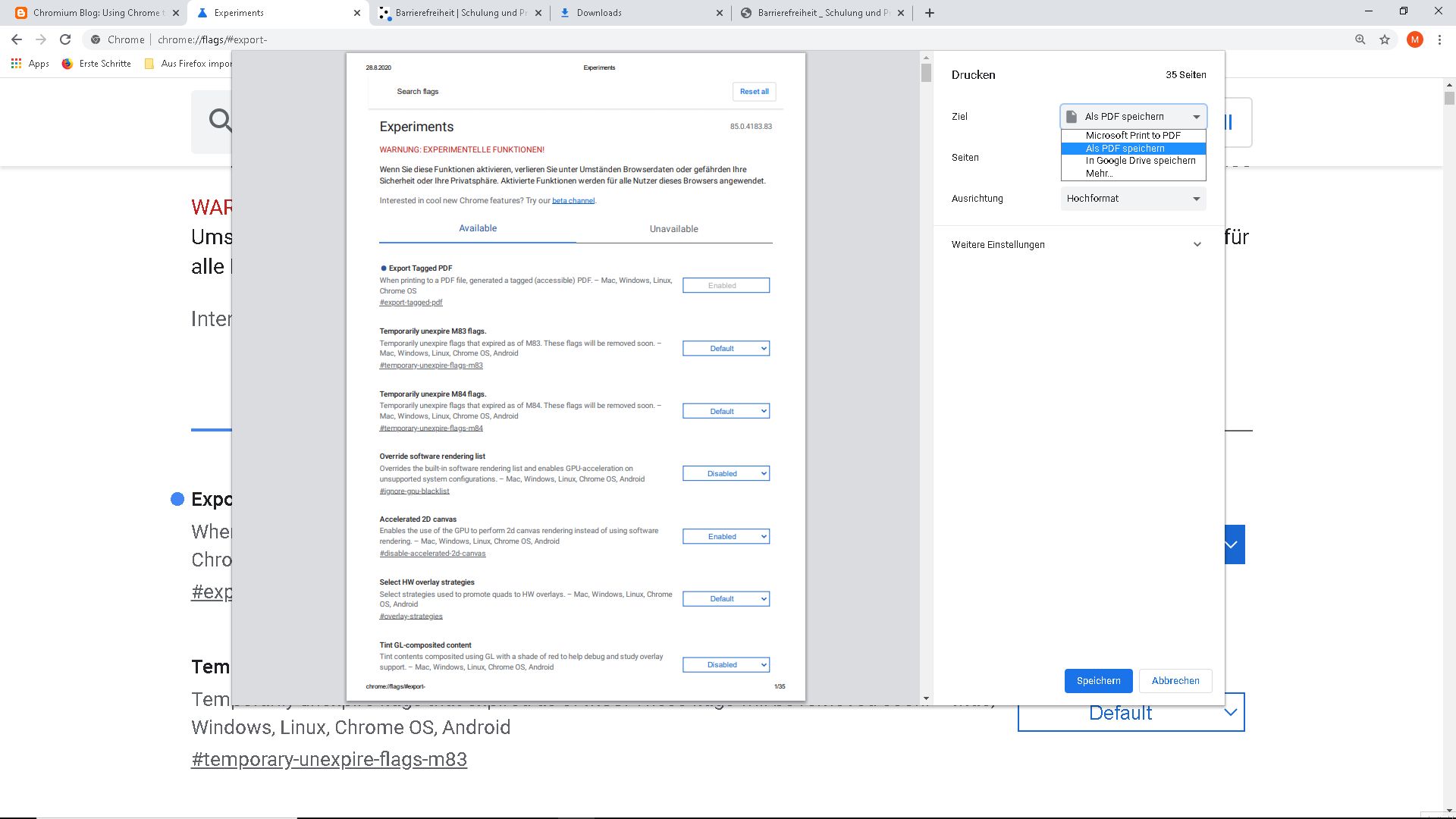Select Microsoft Print to PDF option
The image size is (1456, 819).
click(1133, 135)
